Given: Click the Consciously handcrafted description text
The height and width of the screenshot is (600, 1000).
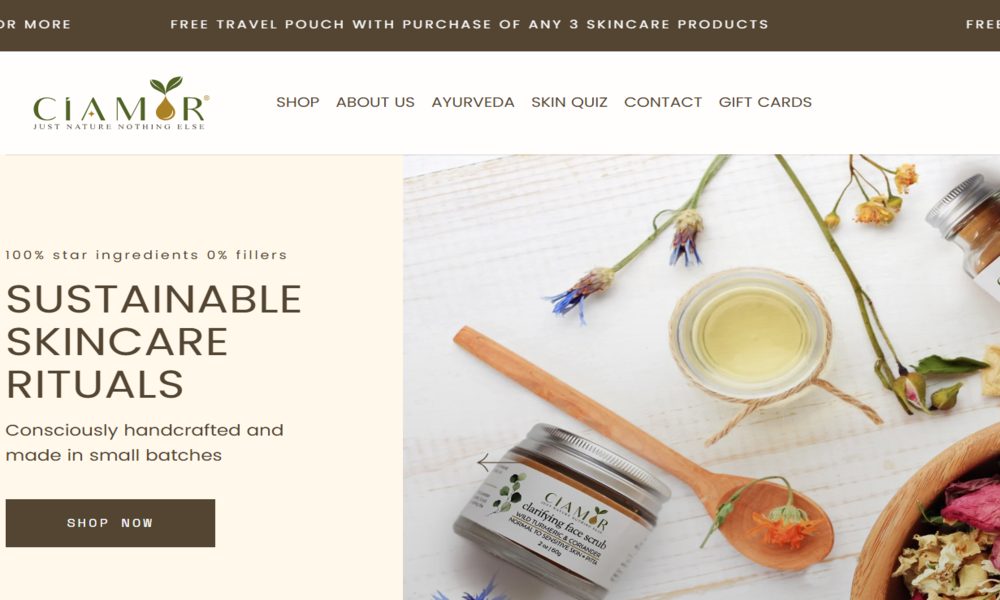Looking at the screenshot, I should (x=144, y=443).
